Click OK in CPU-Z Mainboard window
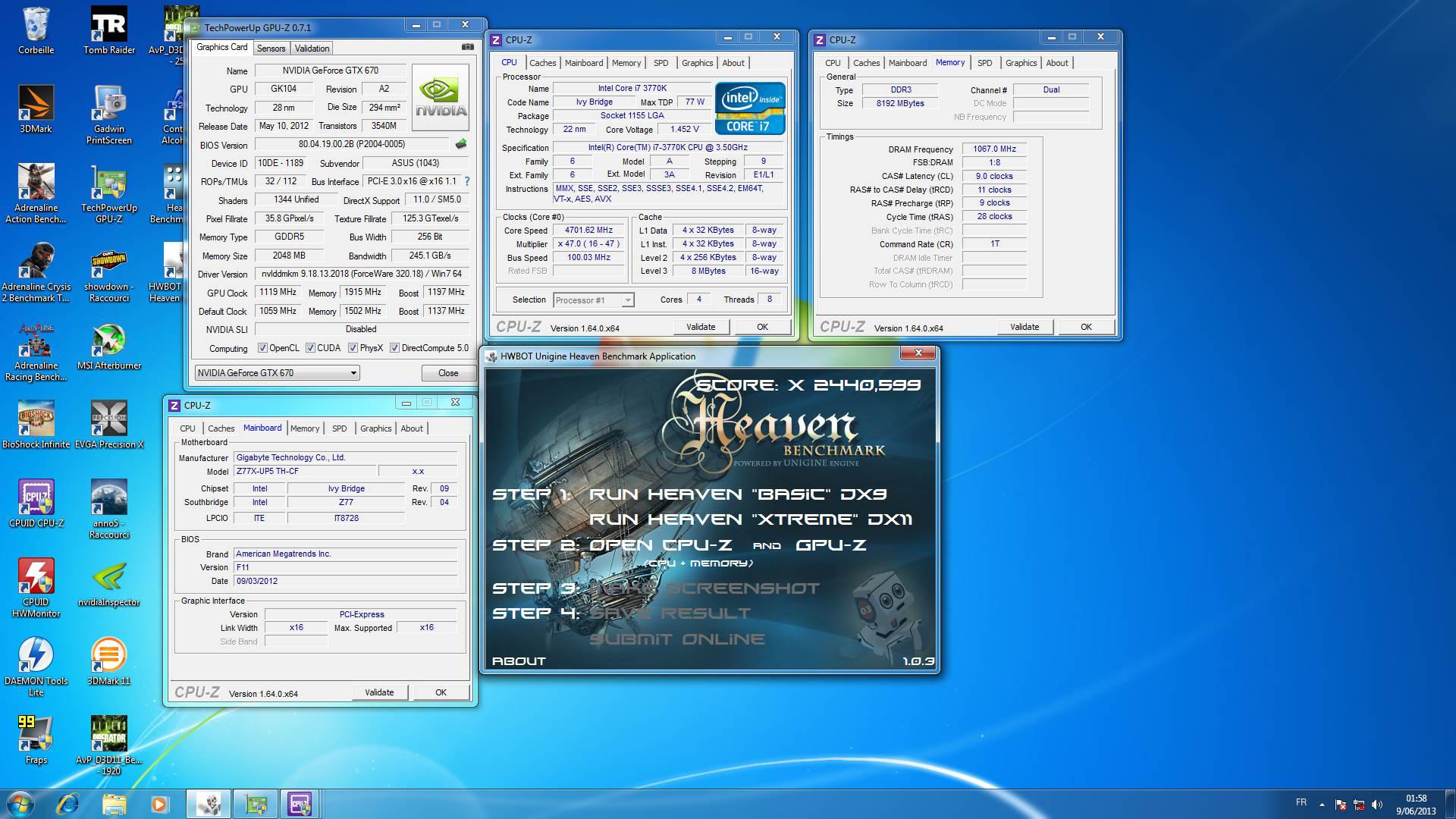This screenshot has width=1456, height=819. [441, 692]
